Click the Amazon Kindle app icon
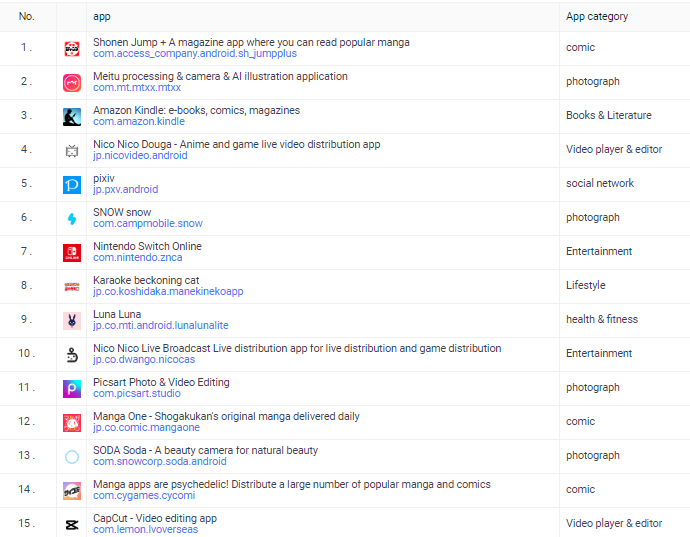Viewport: 690px width, 537px height. click(x=72, y=117)
